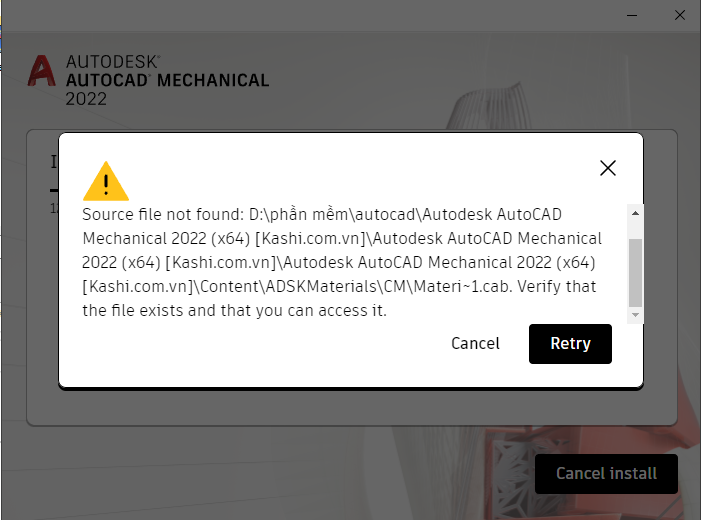Image resolution: width=701 pixels, height=520 pixels.
Task: Click the error message scrollbar thumb
Action: point(635,272)
